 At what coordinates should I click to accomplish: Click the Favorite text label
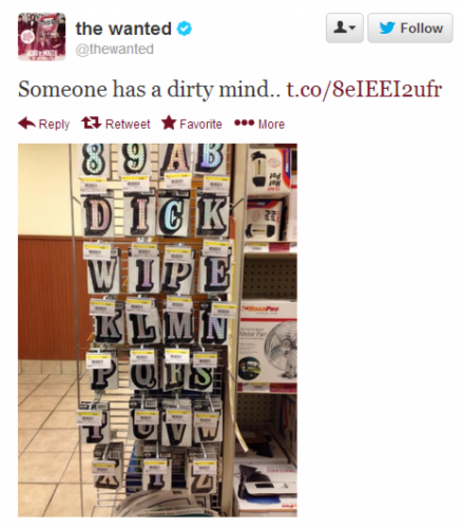pyautogui.click(x=201, y=124)
